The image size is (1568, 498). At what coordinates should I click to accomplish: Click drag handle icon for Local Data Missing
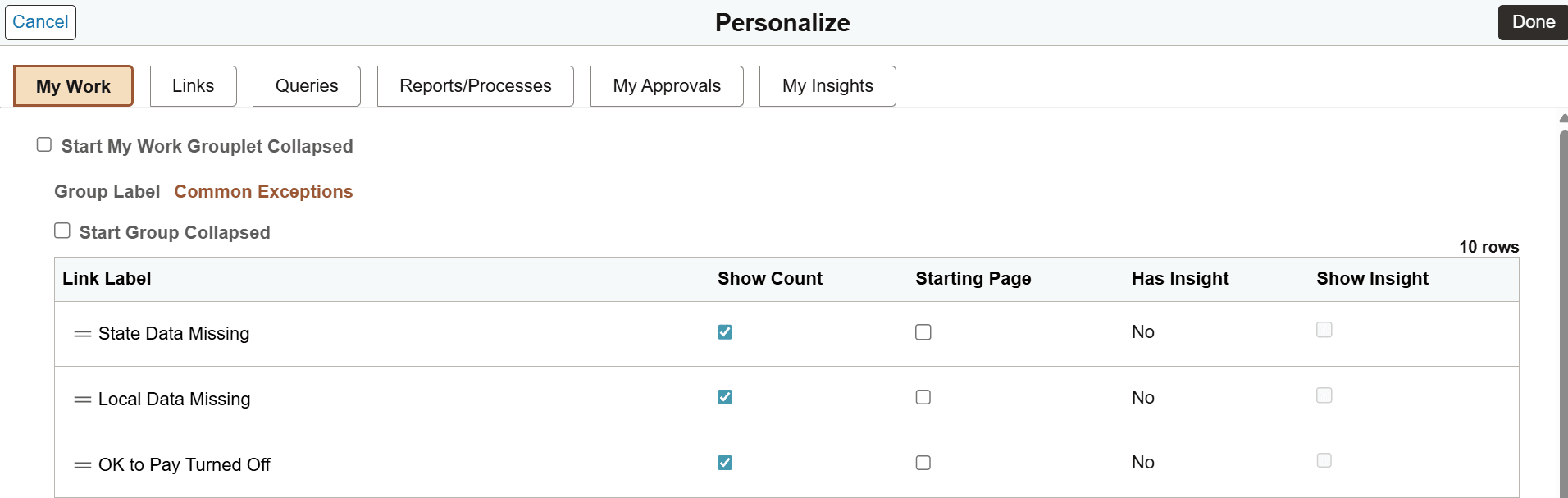(82, 400)
